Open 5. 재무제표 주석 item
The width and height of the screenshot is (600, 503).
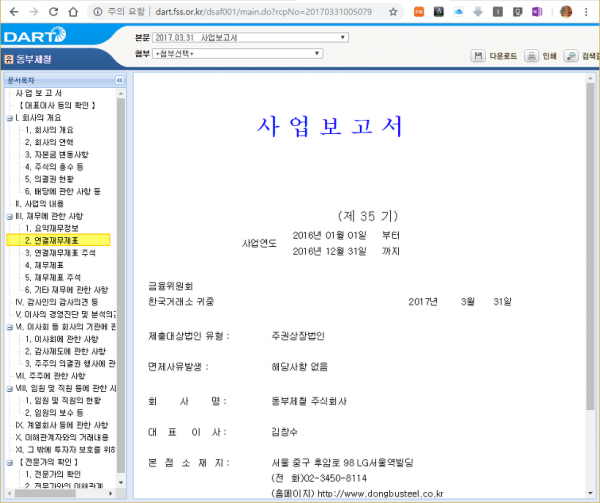[x=53, y=277]
